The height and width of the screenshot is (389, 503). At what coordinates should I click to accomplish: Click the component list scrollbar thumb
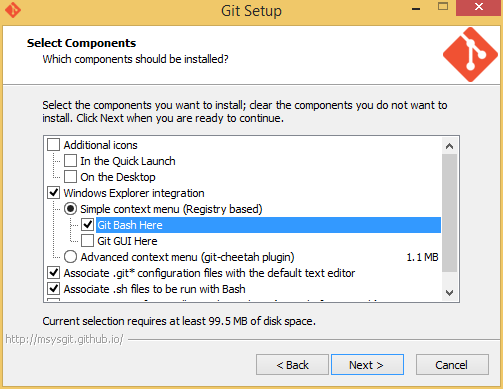449,213
